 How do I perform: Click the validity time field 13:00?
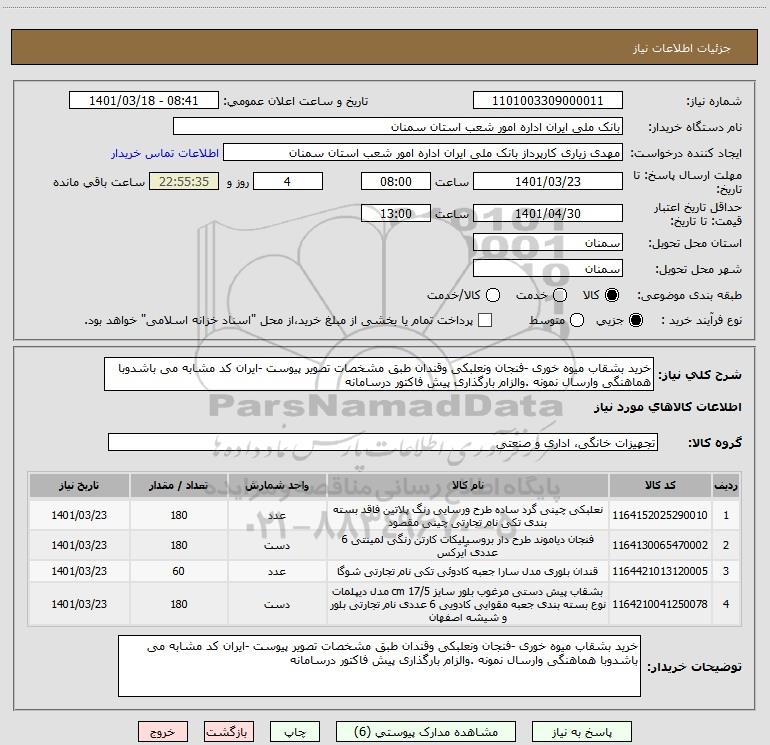(x=396, y=213)
